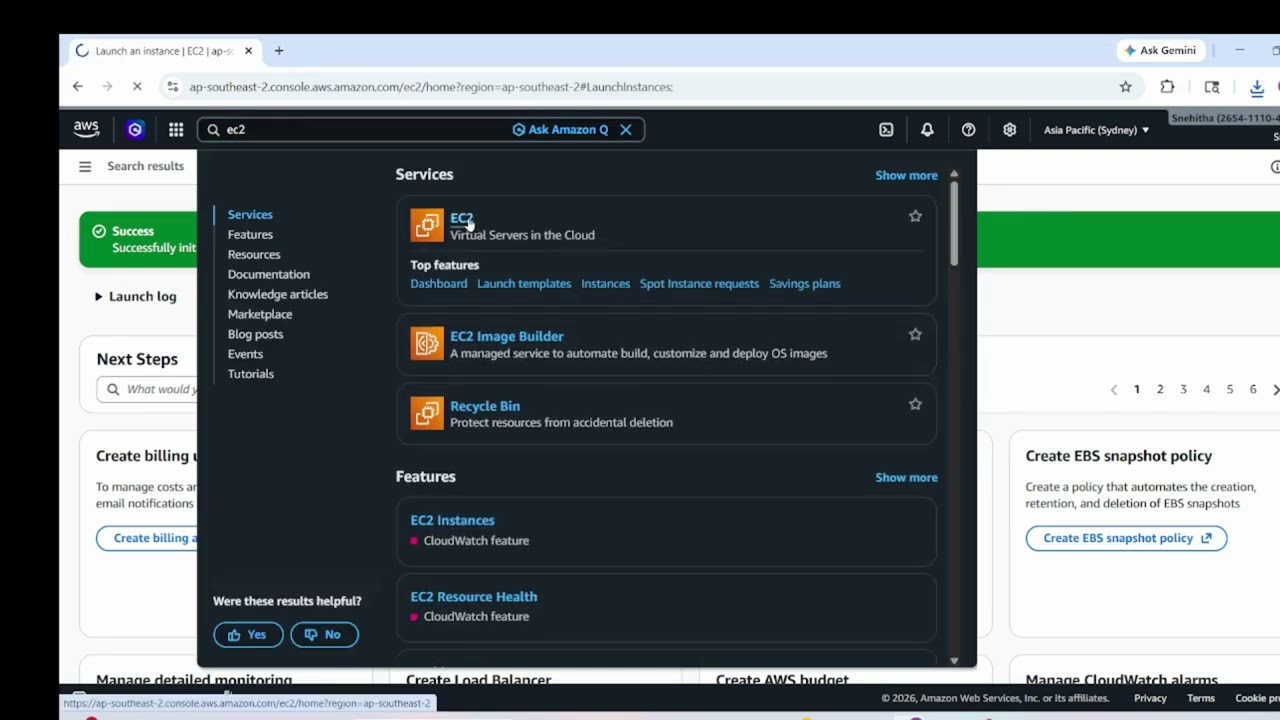
Task: Open a new browser tab
Action: (x=279, y=51)
